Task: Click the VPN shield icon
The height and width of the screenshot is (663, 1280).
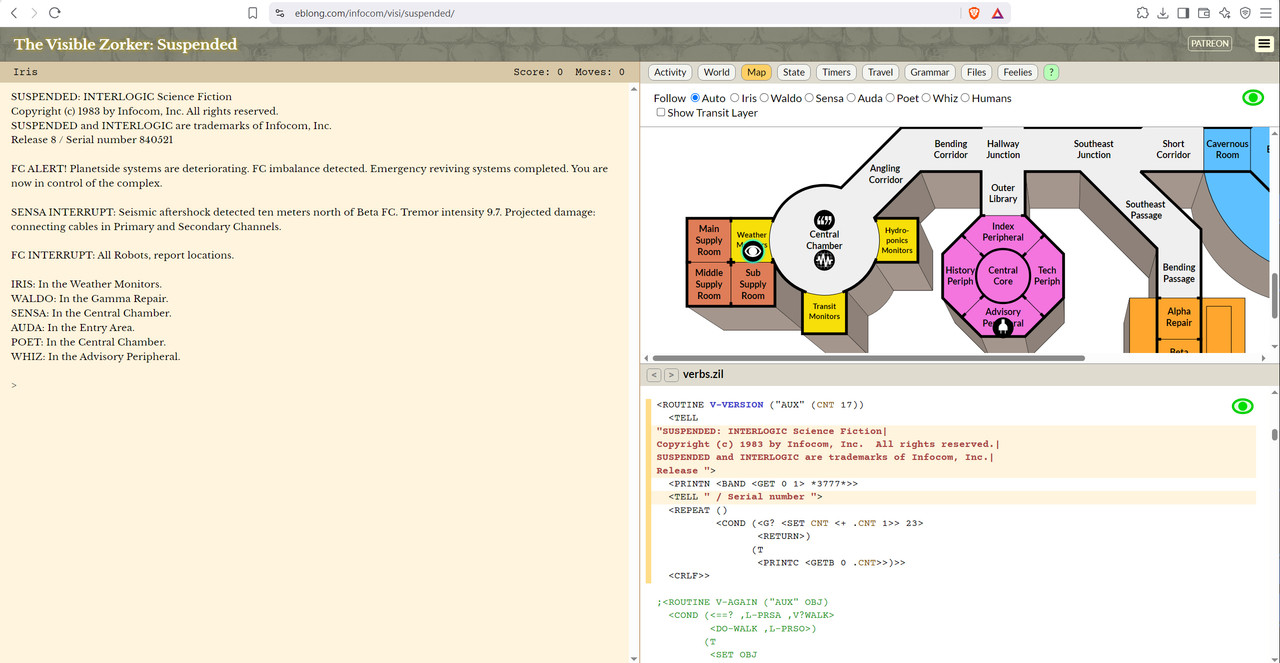Action: tap(1245, 13)
